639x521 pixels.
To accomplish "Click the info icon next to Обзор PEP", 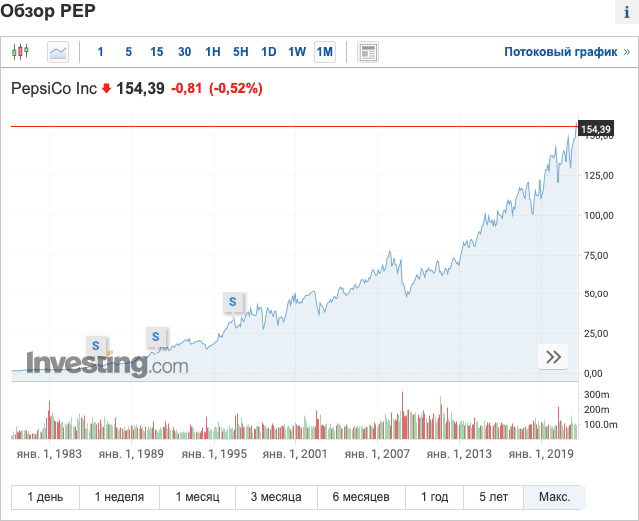I will pos(625,12).
